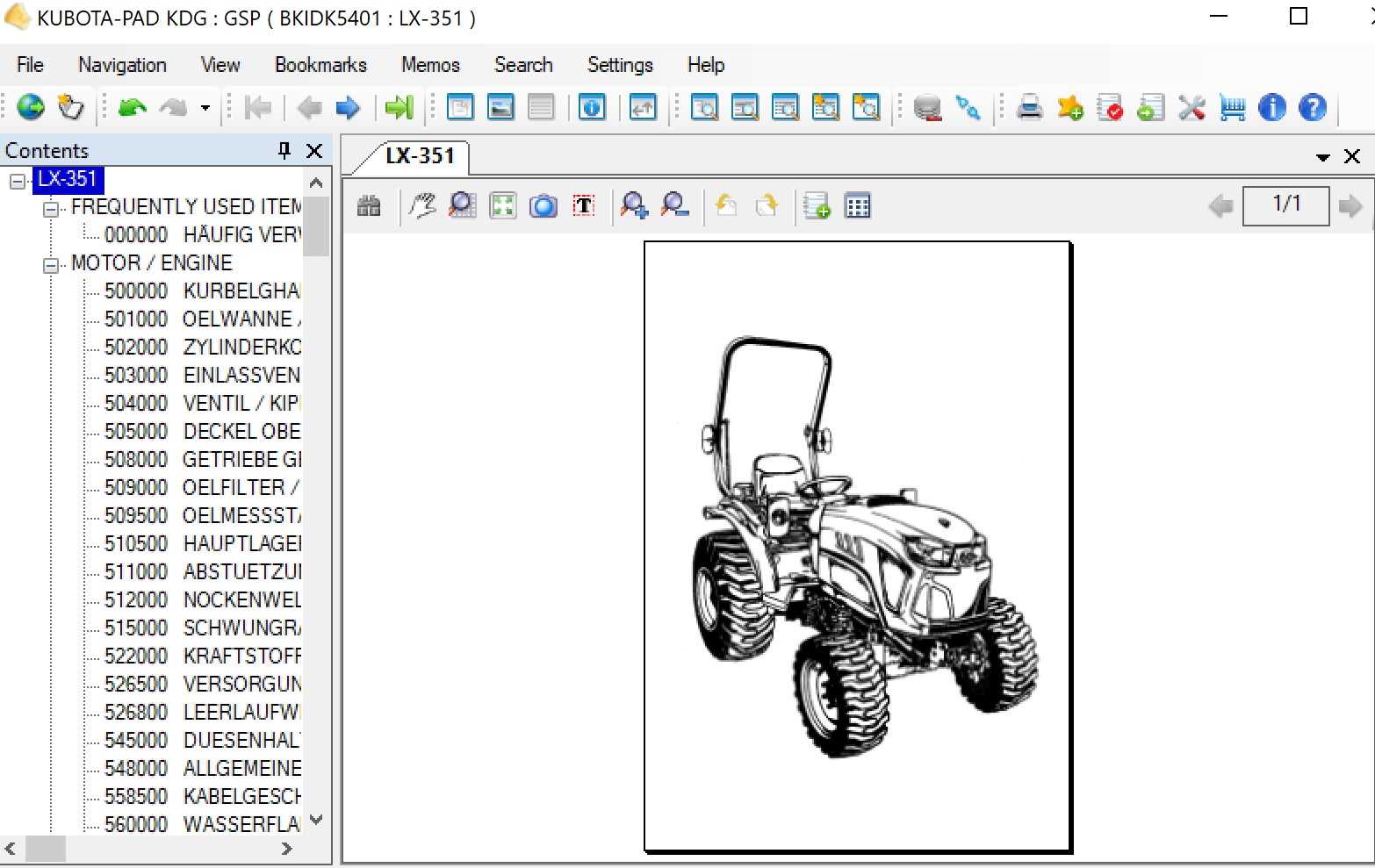
Task: Click the hand with star icon in toolbar
Action: click(70, 108)
